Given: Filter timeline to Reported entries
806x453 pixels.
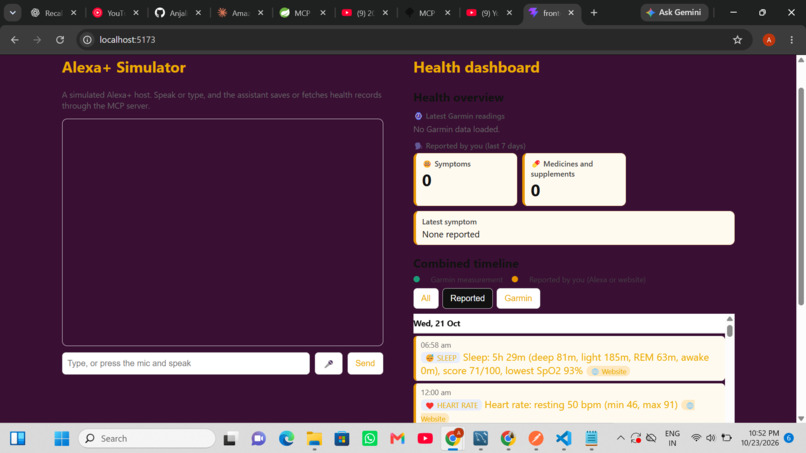Looking at the screenshot, I should tap(467, 298).
